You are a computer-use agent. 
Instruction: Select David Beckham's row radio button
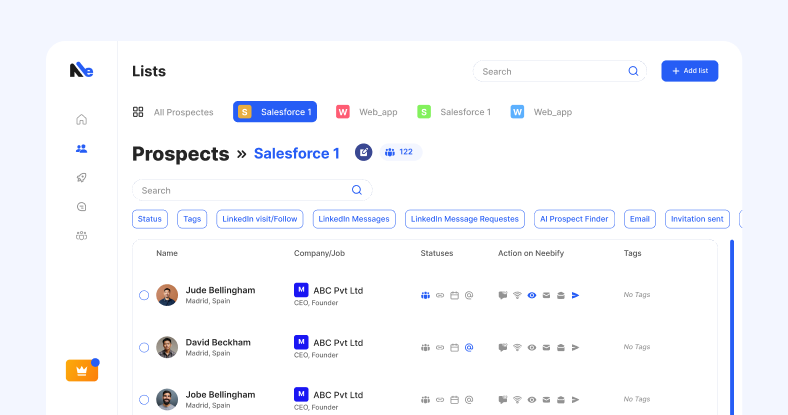(144, 347)
